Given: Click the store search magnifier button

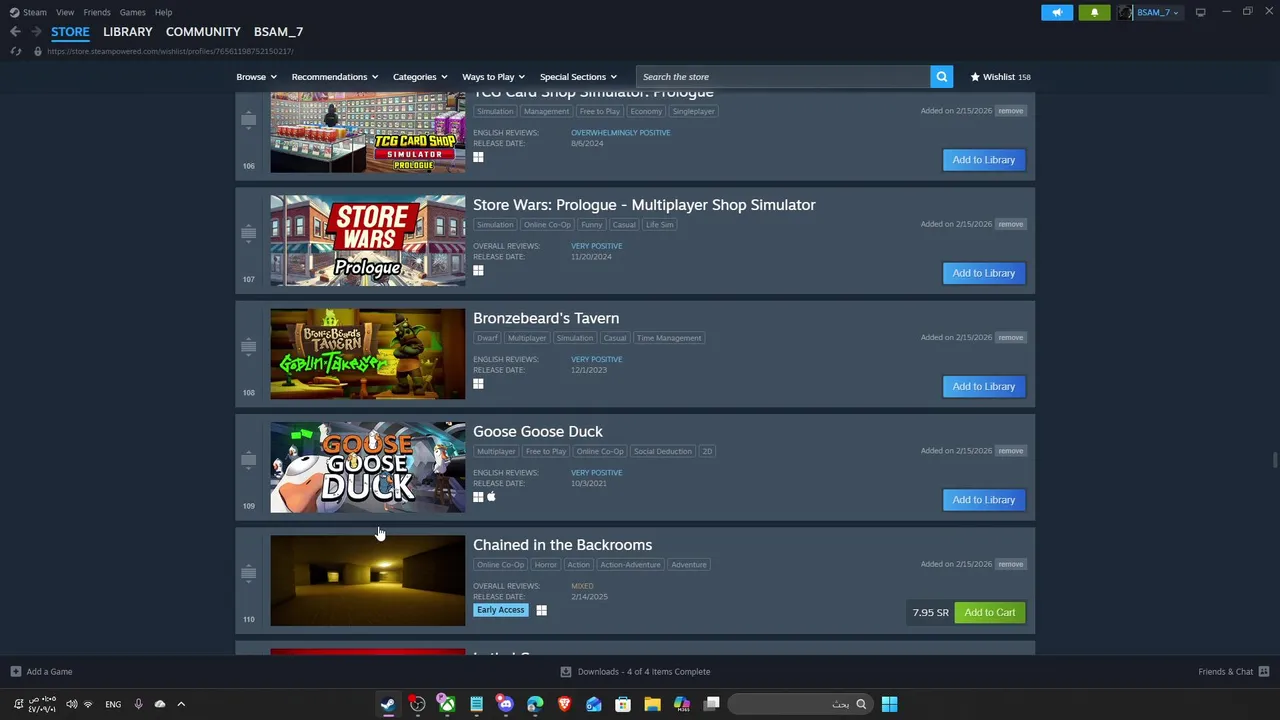Looking at the screenshot, I should coord(941,77).
